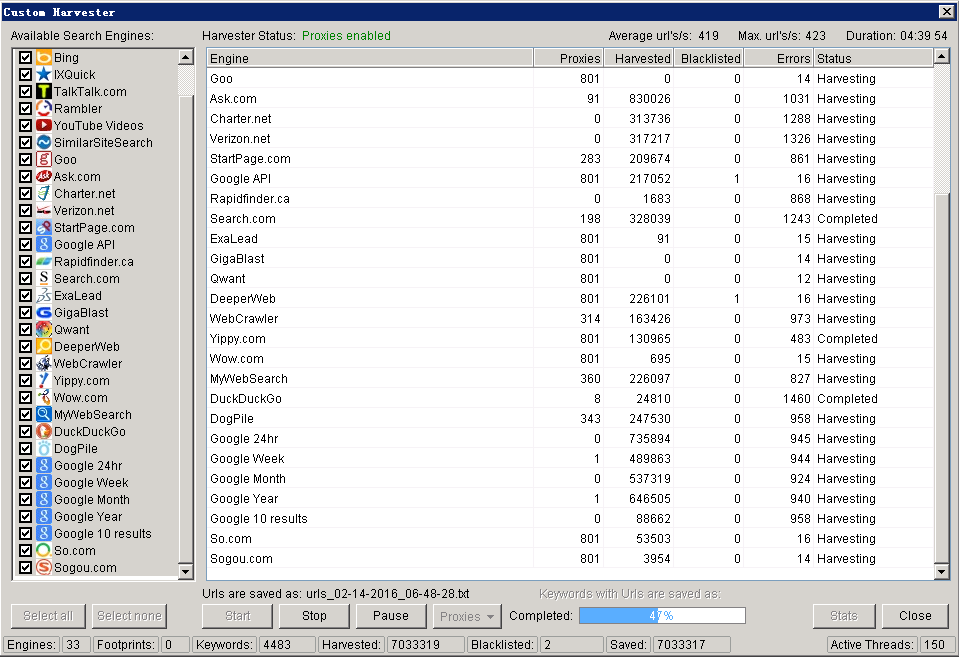This screenshot has width=959, height=657.
Task: Toggle the YouTube Videos checkbox
Action: click(25, 125)
